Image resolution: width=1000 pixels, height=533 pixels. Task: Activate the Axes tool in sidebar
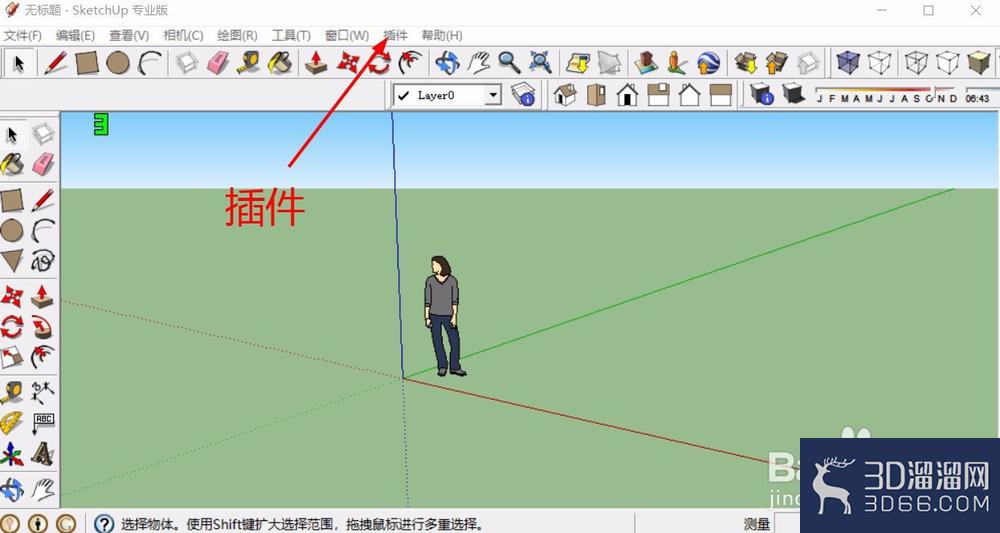11,454
